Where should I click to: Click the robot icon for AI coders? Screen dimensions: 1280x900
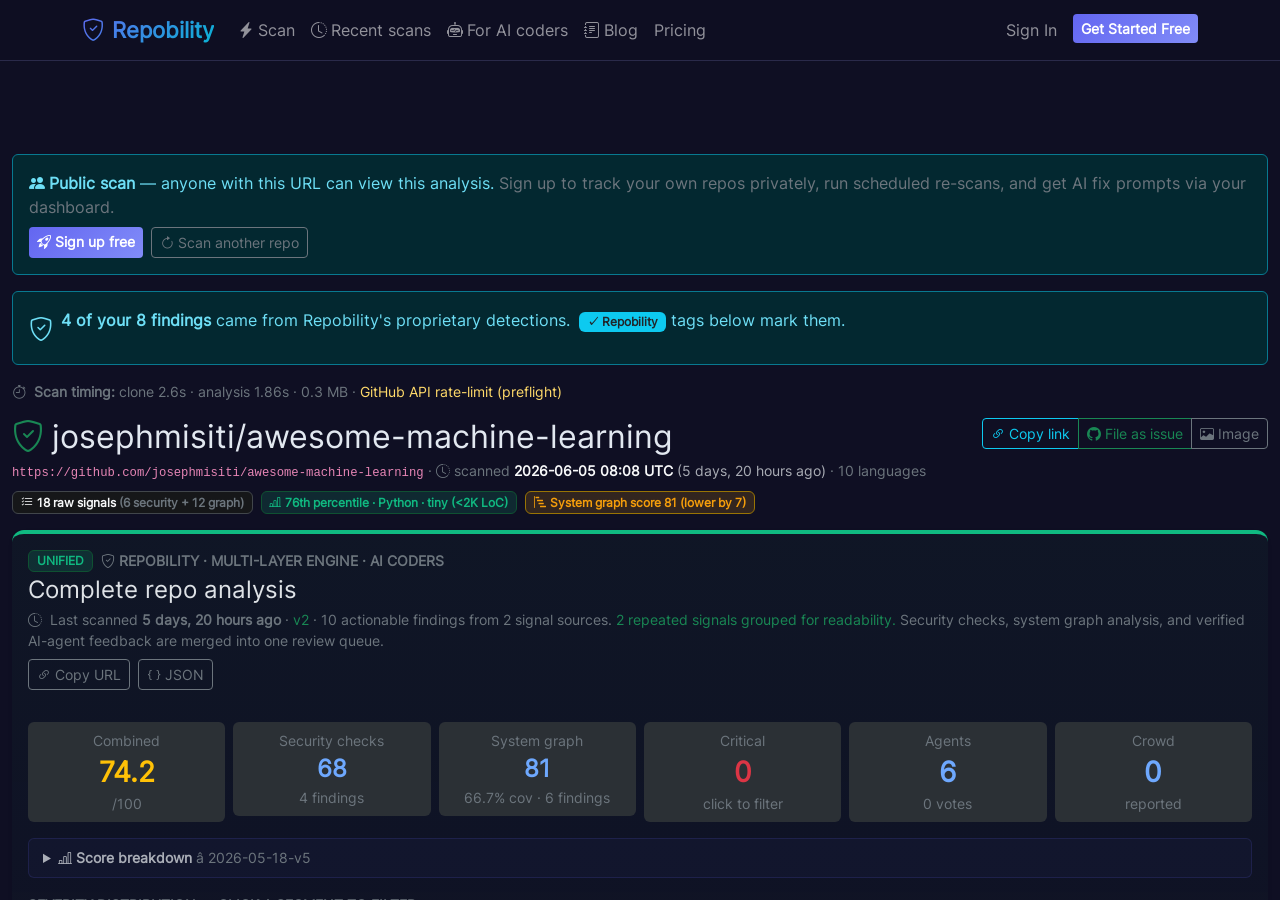(x=455, y=30)
